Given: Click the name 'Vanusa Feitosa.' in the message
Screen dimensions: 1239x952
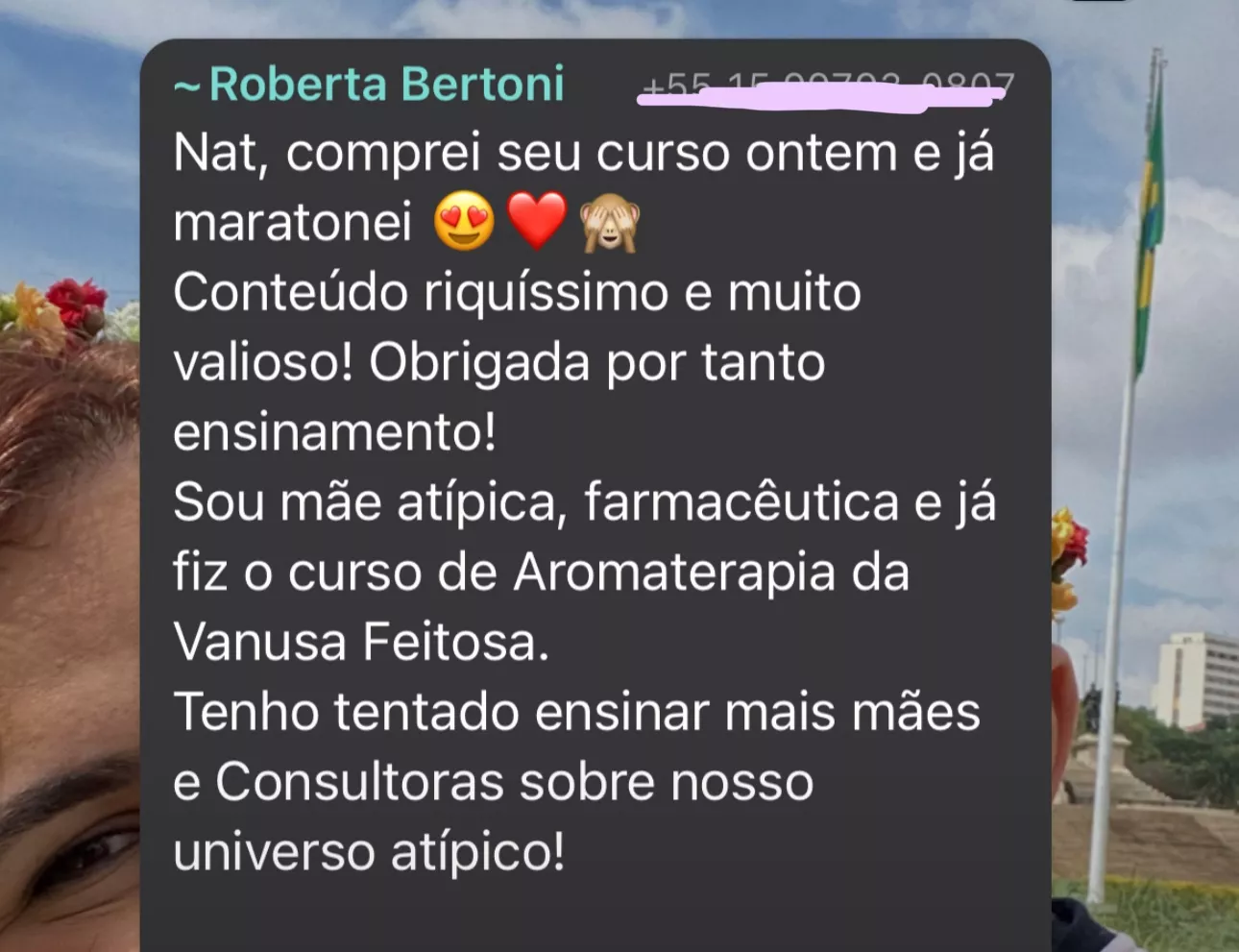Looking at the screenshot, I should click(x=361, y=642).
